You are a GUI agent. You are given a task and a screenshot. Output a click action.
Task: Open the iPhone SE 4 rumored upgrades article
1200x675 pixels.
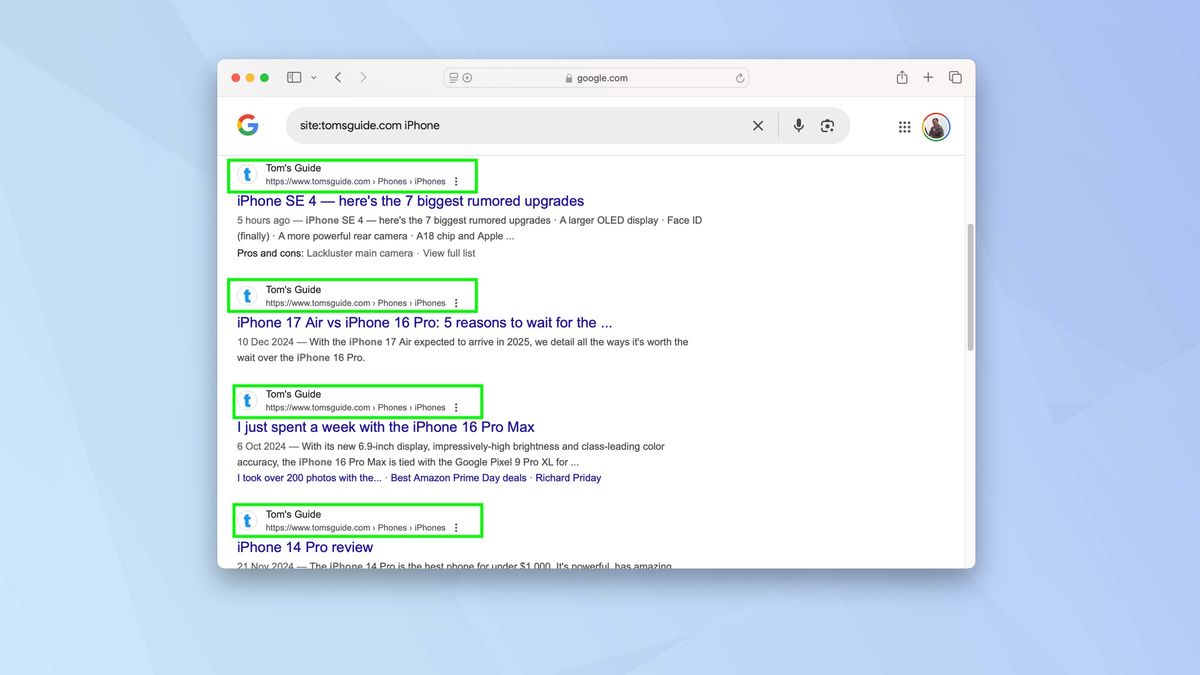410,201
